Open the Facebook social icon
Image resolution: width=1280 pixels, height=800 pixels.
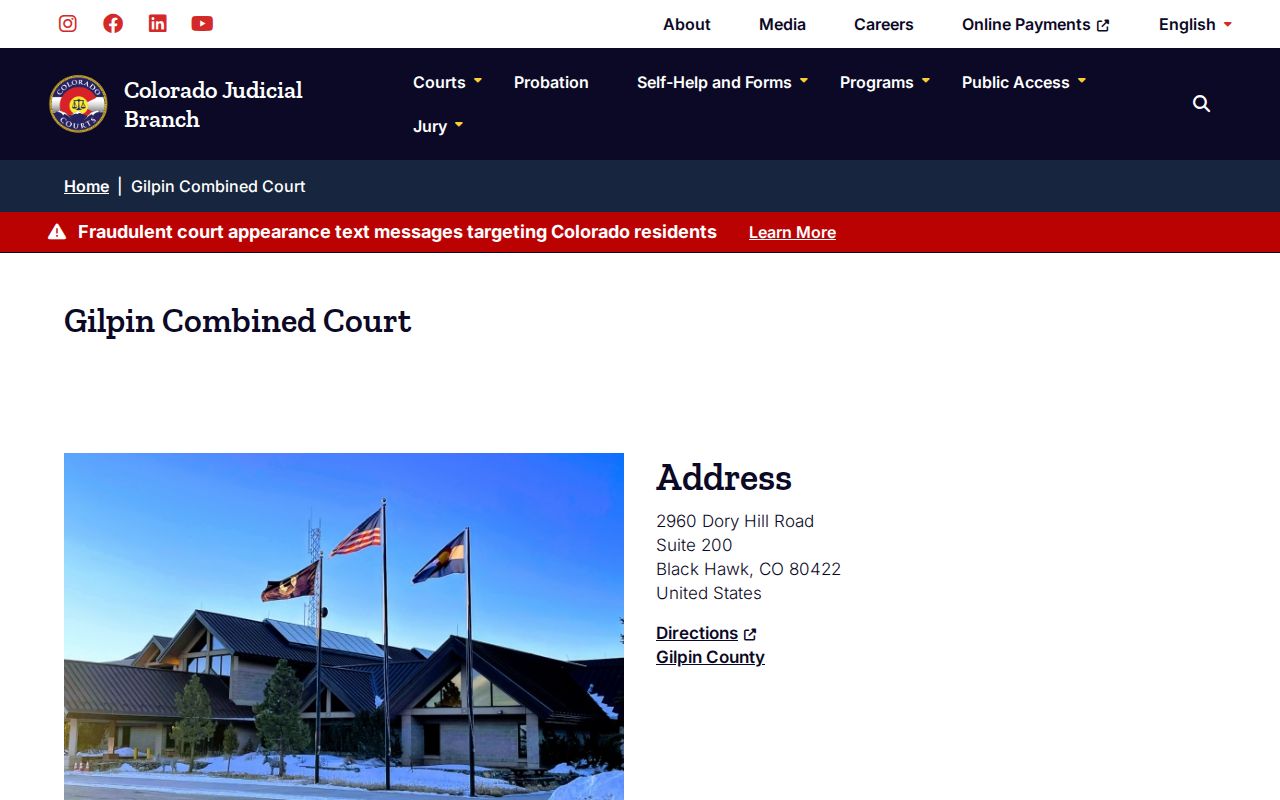click(113, 23)
